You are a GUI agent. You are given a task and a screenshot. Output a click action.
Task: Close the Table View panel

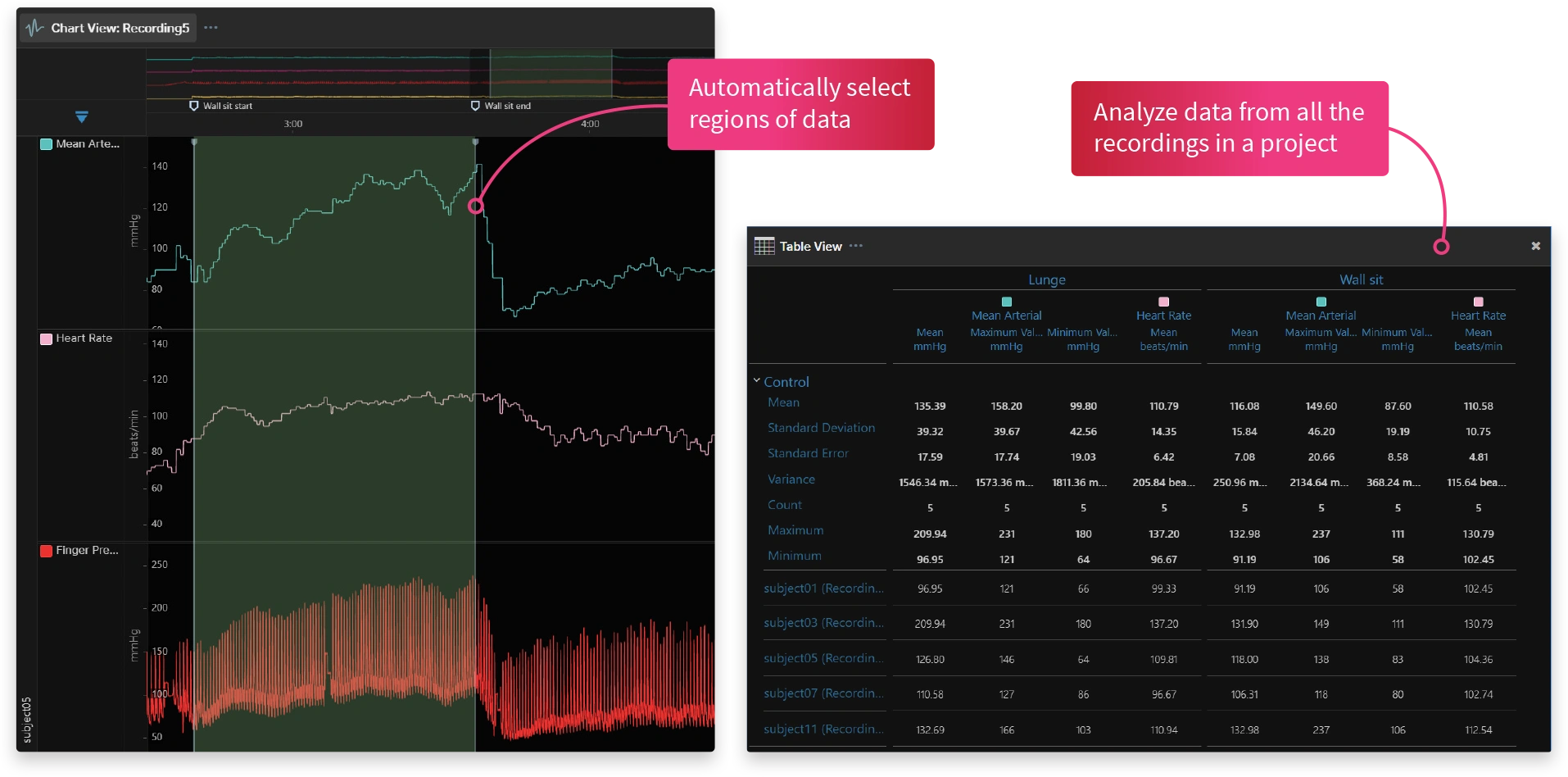(x=1535, y=246)
